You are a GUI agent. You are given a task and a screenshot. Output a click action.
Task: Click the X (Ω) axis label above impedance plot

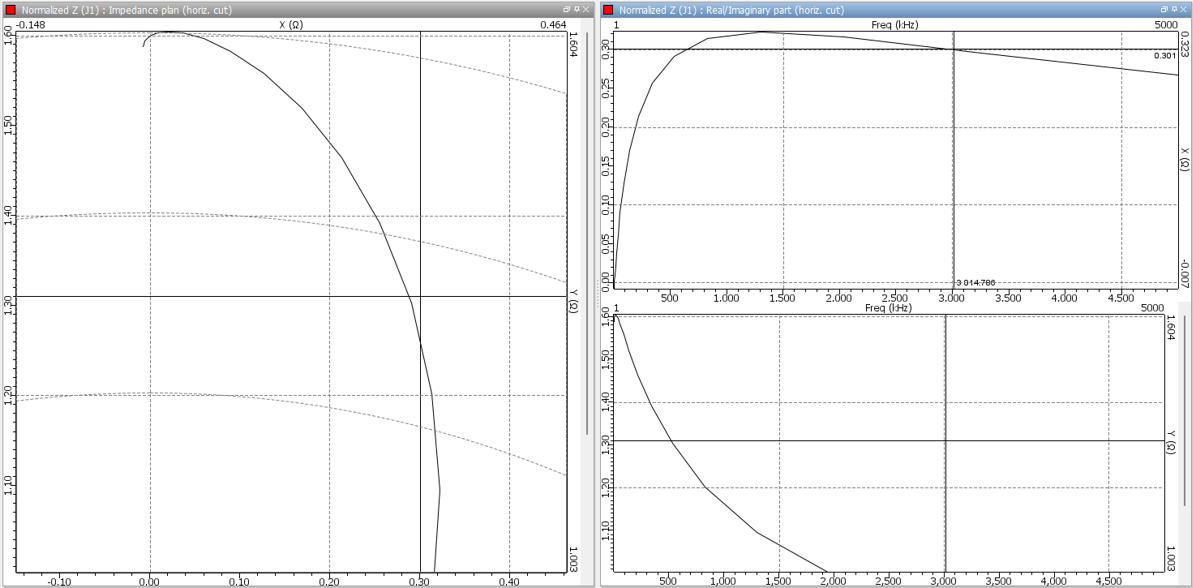[x=290, y=24]
